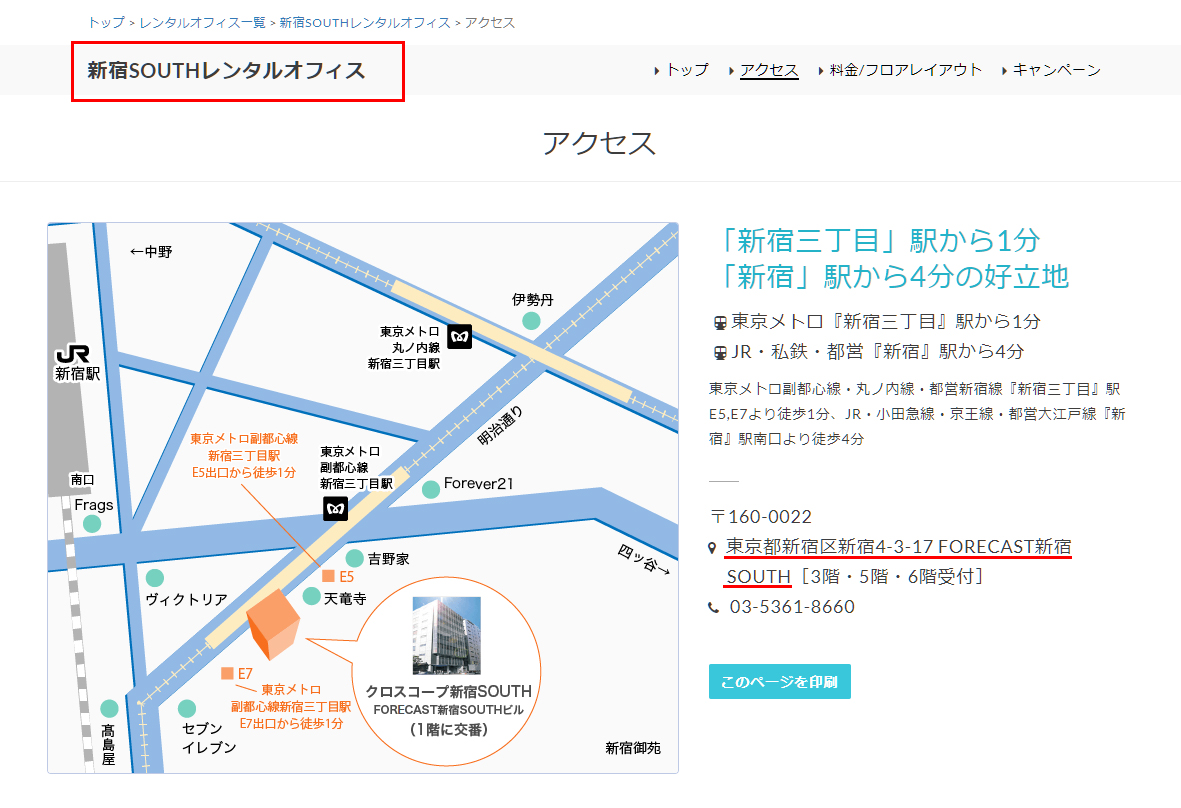1181x808 pixels.
Task: Click the 新宿SOUTHレンタルオフィス site title
Action: (227, 71)
